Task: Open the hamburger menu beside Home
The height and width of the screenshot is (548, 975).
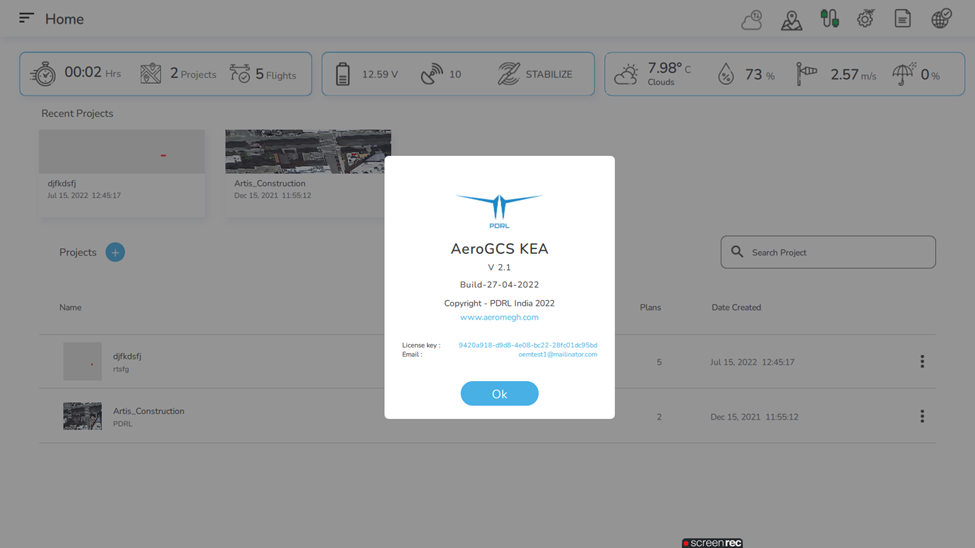Action: click(26, 18)
